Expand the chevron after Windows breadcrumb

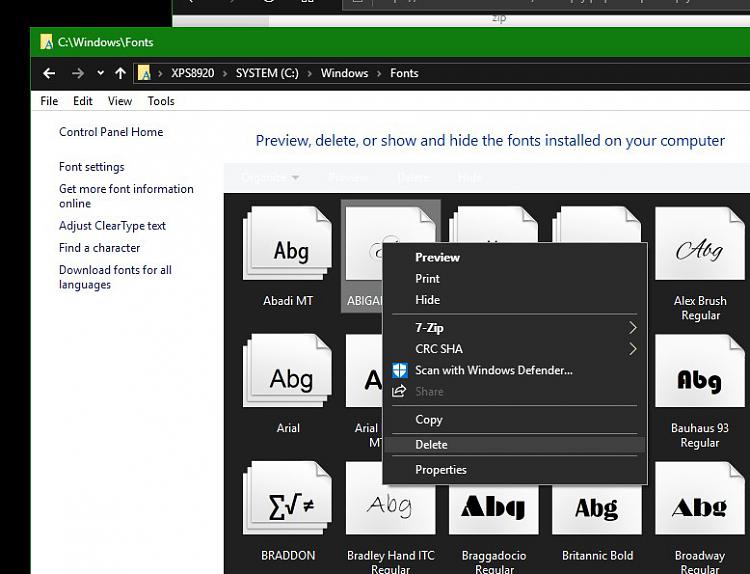(x=379, y=74)
